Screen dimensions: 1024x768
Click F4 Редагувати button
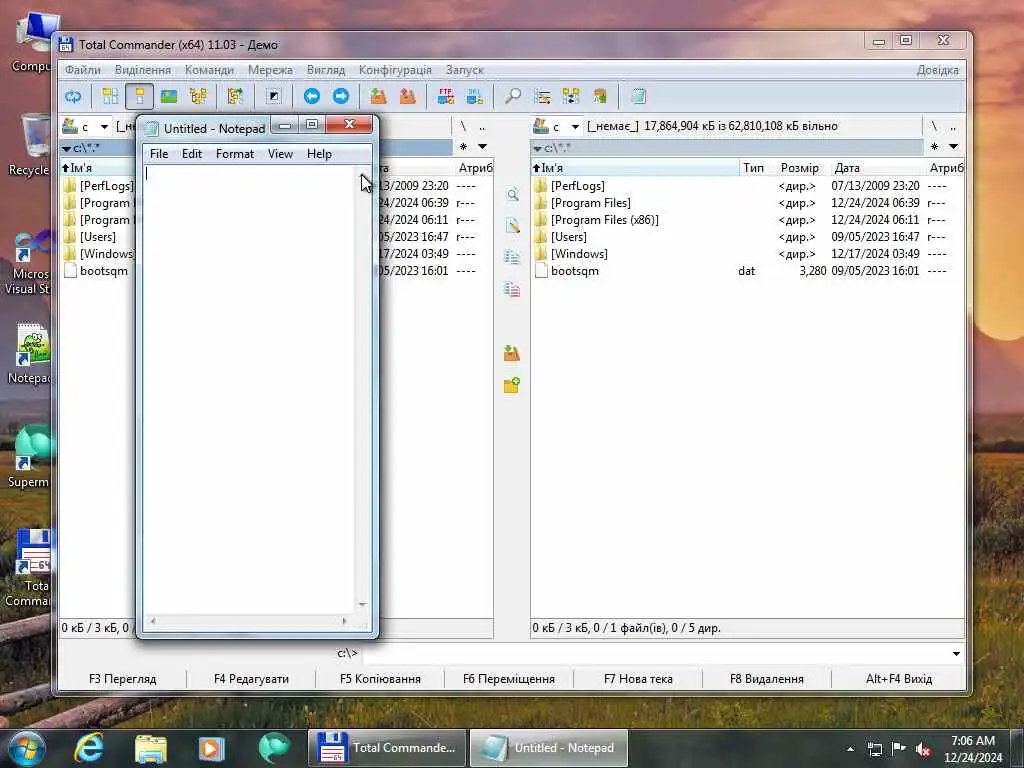tap(251, 679)
